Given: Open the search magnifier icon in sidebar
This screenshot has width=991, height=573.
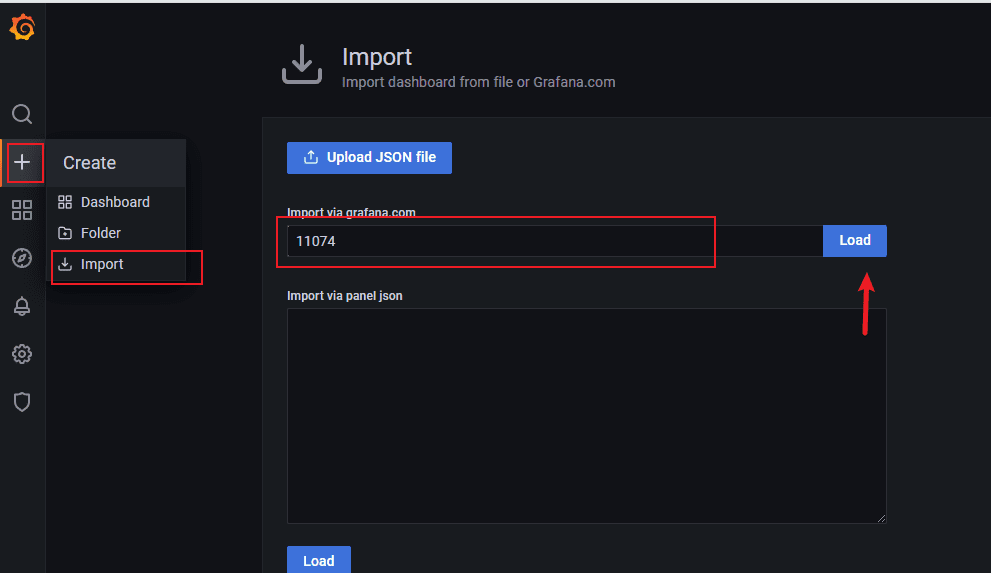Looking at the screenshot, I should click(x=22, y=114).
